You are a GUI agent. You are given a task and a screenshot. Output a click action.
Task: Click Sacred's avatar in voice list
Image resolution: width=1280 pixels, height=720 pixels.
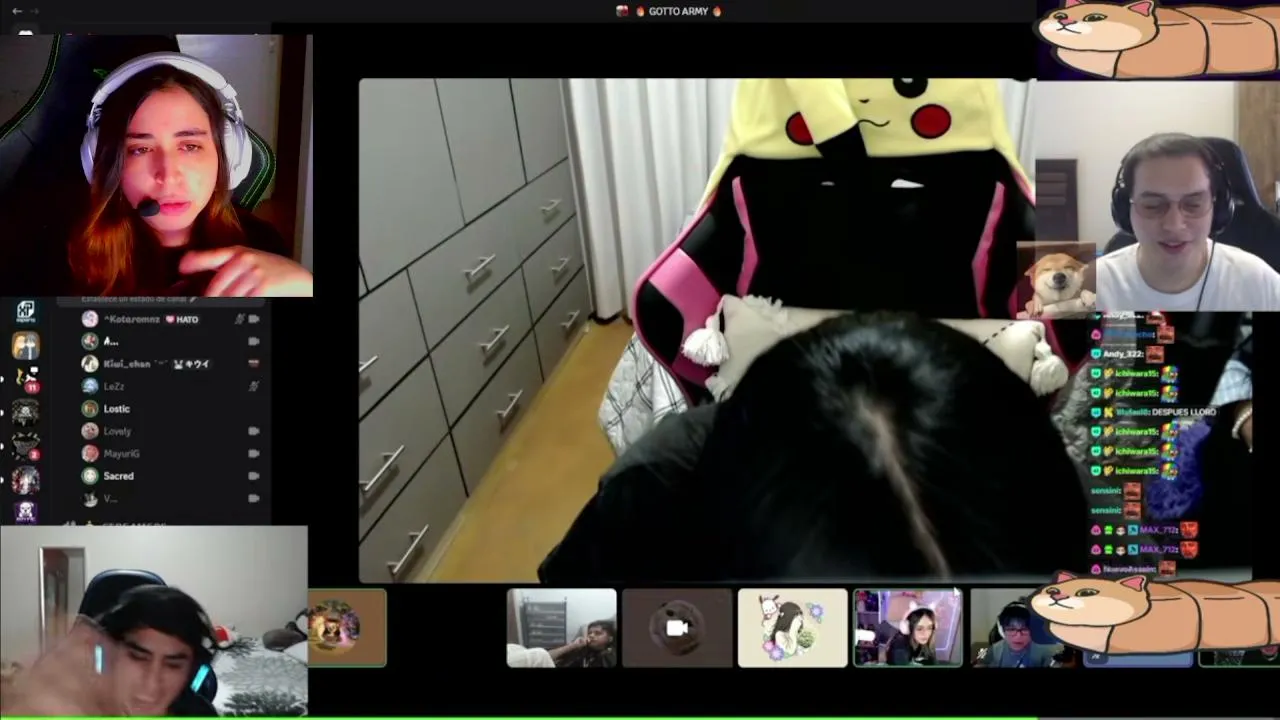[90, 476]
